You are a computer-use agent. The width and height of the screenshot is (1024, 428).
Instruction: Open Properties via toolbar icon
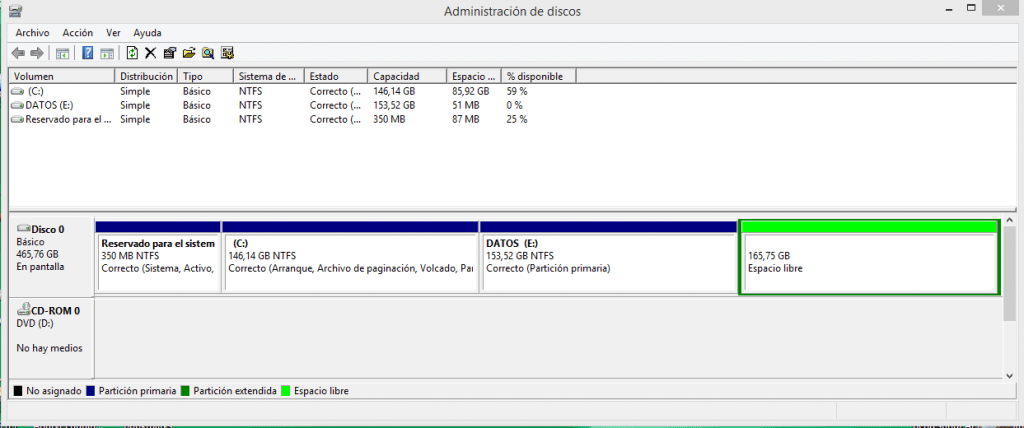click(169, 53)
